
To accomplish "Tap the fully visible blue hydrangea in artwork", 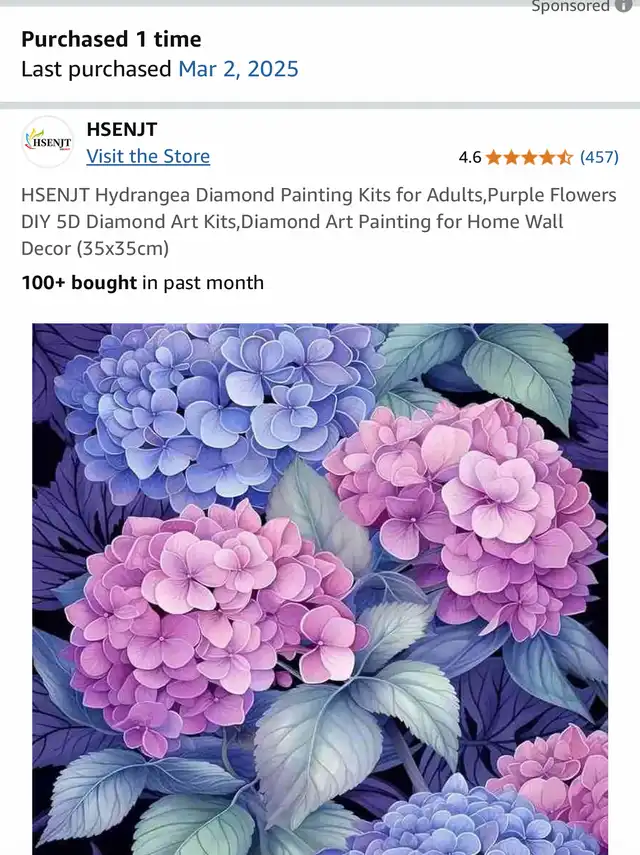I will point(218,412).
